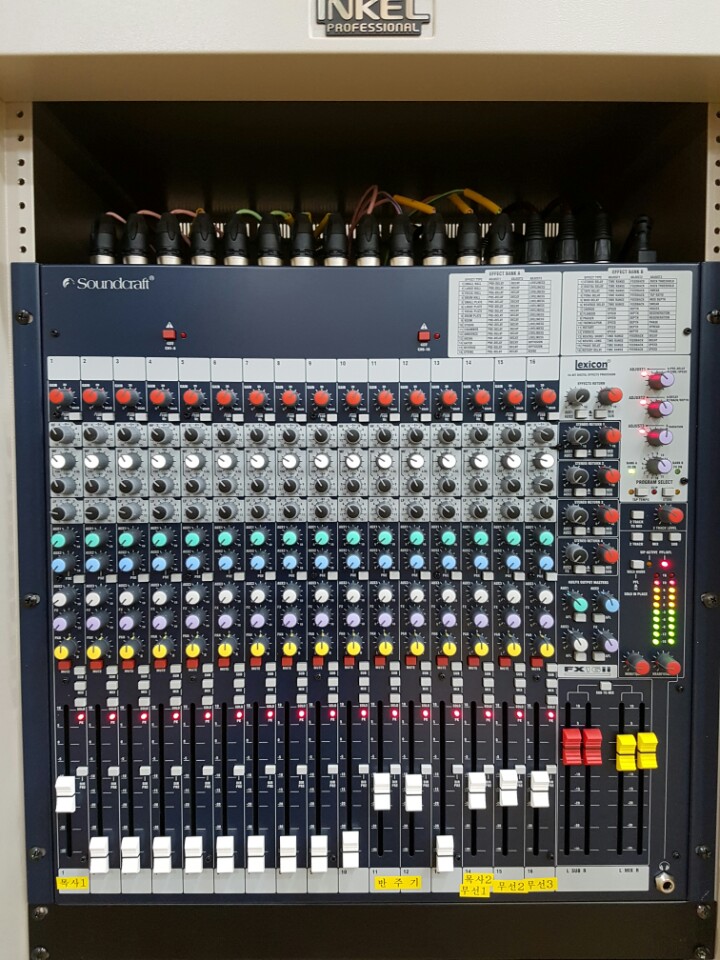
Task: Click the yellow label 반주기
Action: pyautogui.click(x=398, y=882)
